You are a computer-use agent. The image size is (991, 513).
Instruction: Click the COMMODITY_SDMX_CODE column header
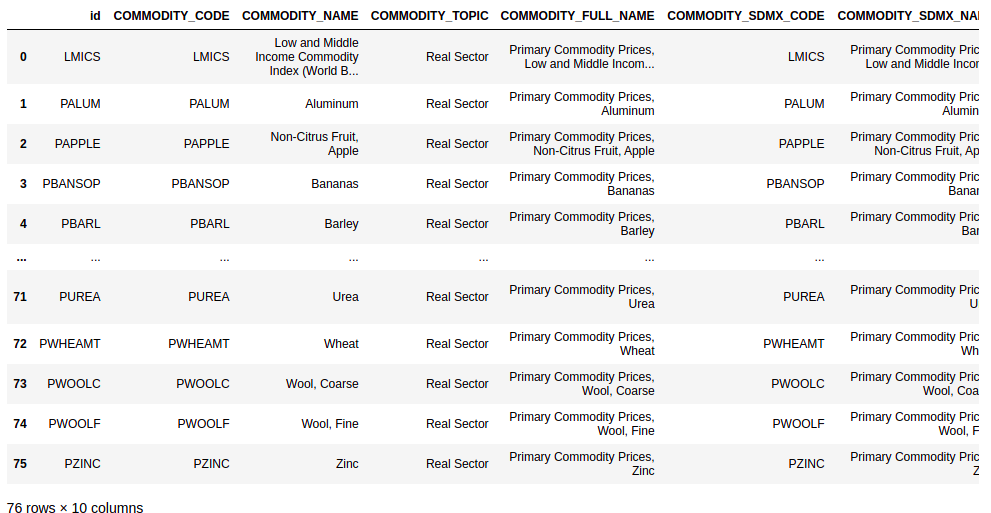[745, 16]
